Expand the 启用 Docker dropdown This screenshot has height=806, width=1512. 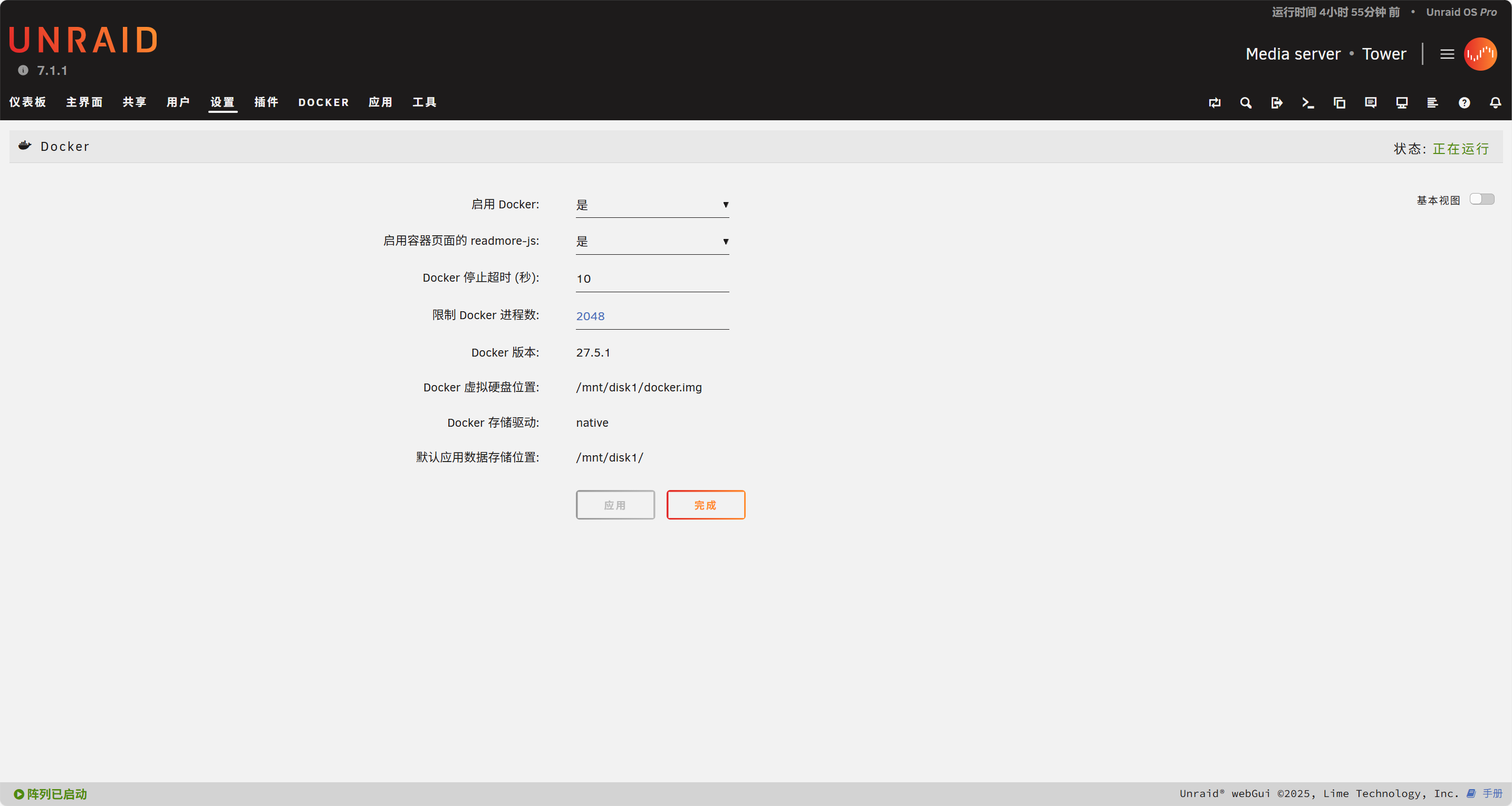click(651, 205)
